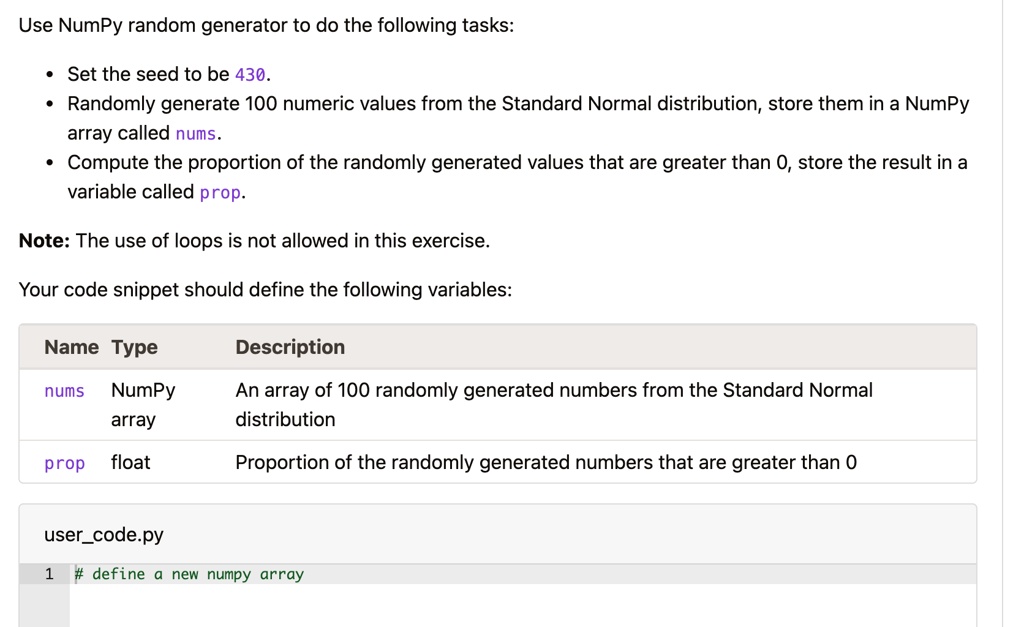Click the bold Note: label

pyautogui.click(x=44, y=241)
